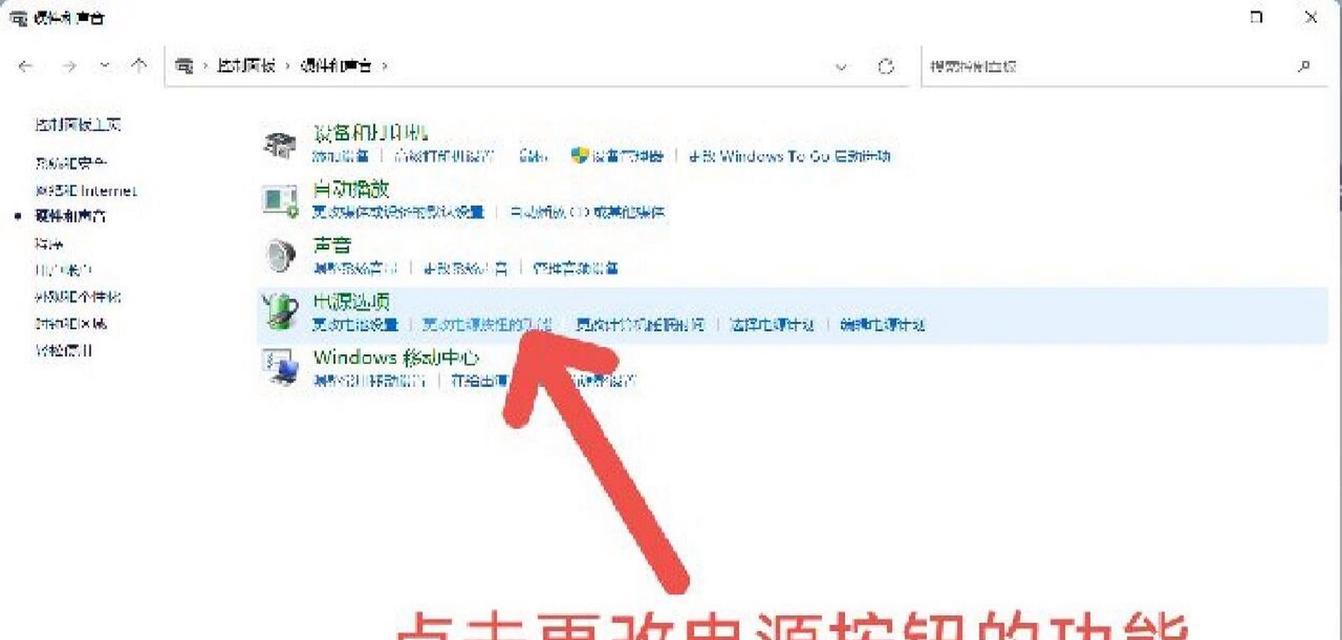
Task: Open the AutoPlay icon
Action: point(280,200)
